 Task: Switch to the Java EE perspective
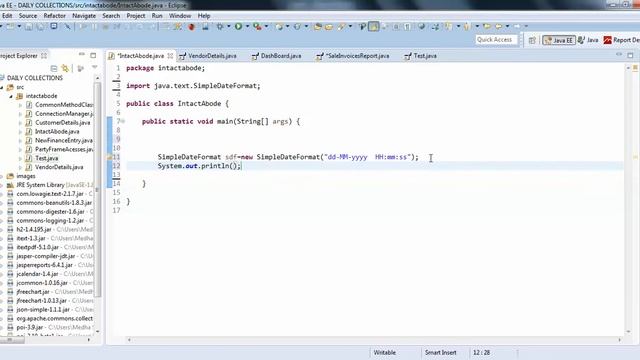[559, 40]
